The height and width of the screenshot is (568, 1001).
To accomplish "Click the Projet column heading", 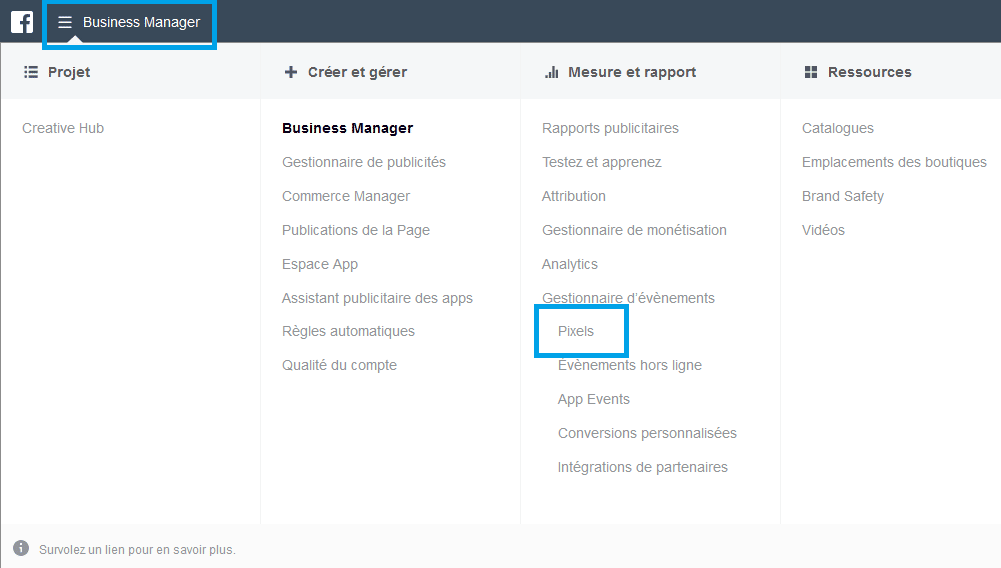I will (69, 72).
